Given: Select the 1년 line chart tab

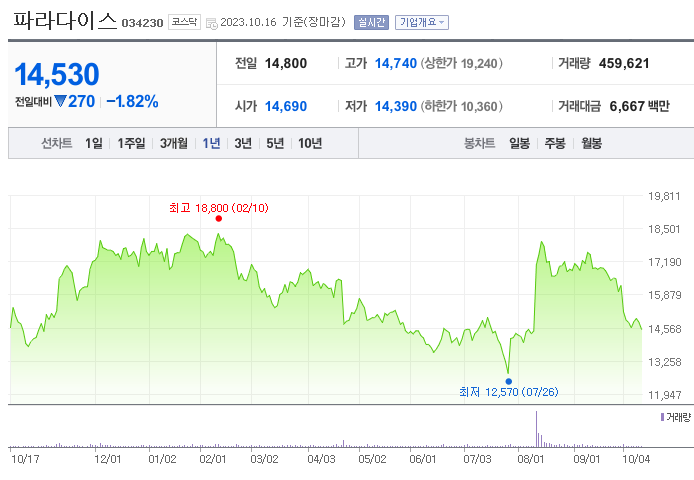Looking at the screenshot, I should coord(211,143).
